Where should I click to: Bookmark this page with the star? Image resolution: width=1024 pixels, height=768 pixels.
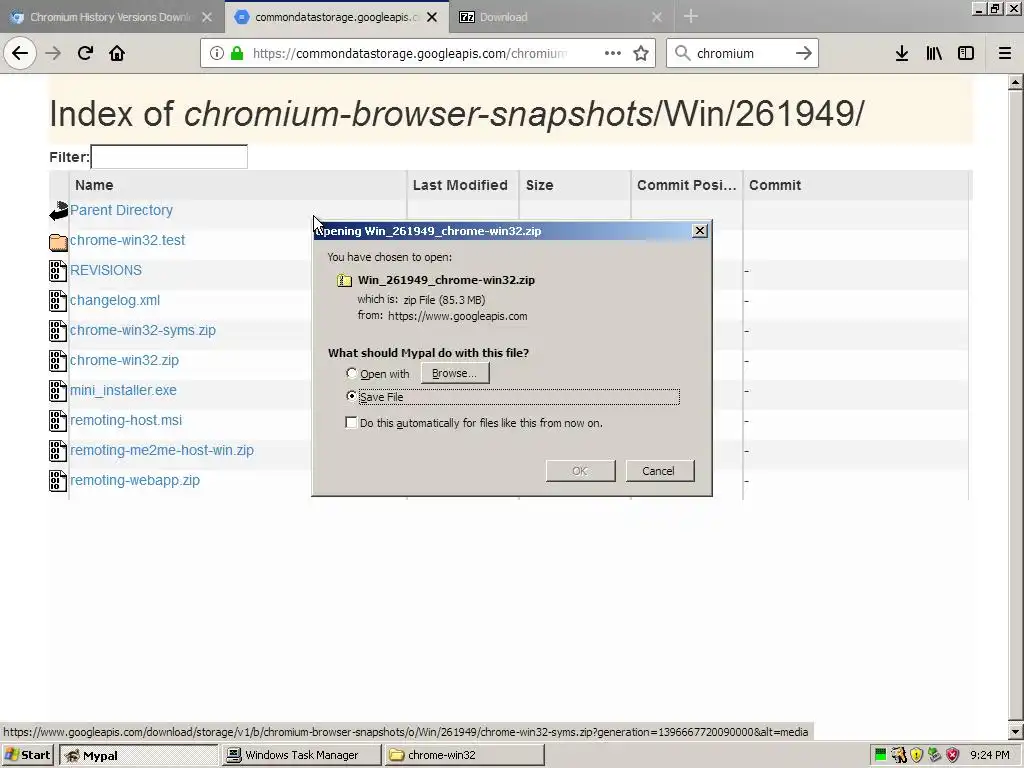click(x=641, y=53)
